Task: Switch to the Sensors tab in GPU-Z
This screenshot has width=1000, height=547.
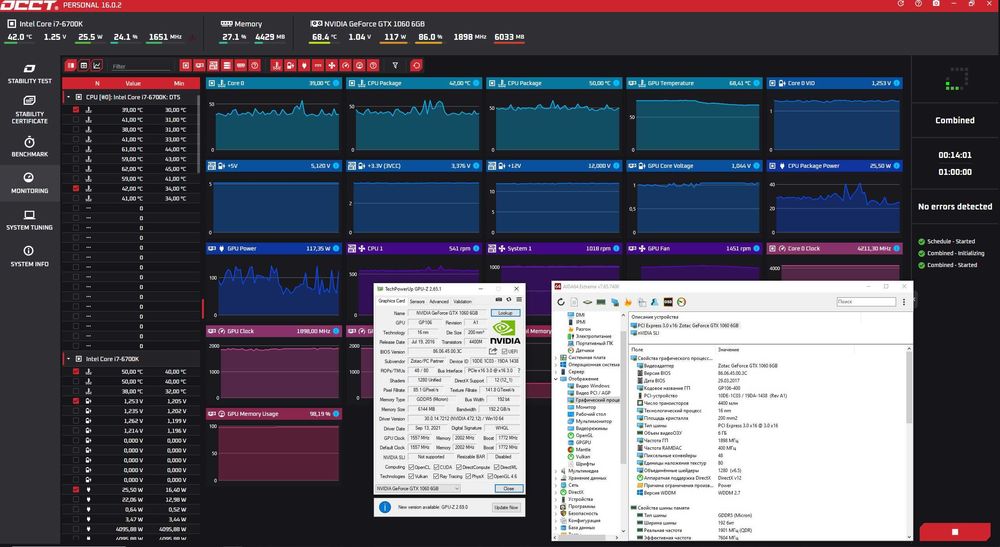Action: click(x=417, y=302)
